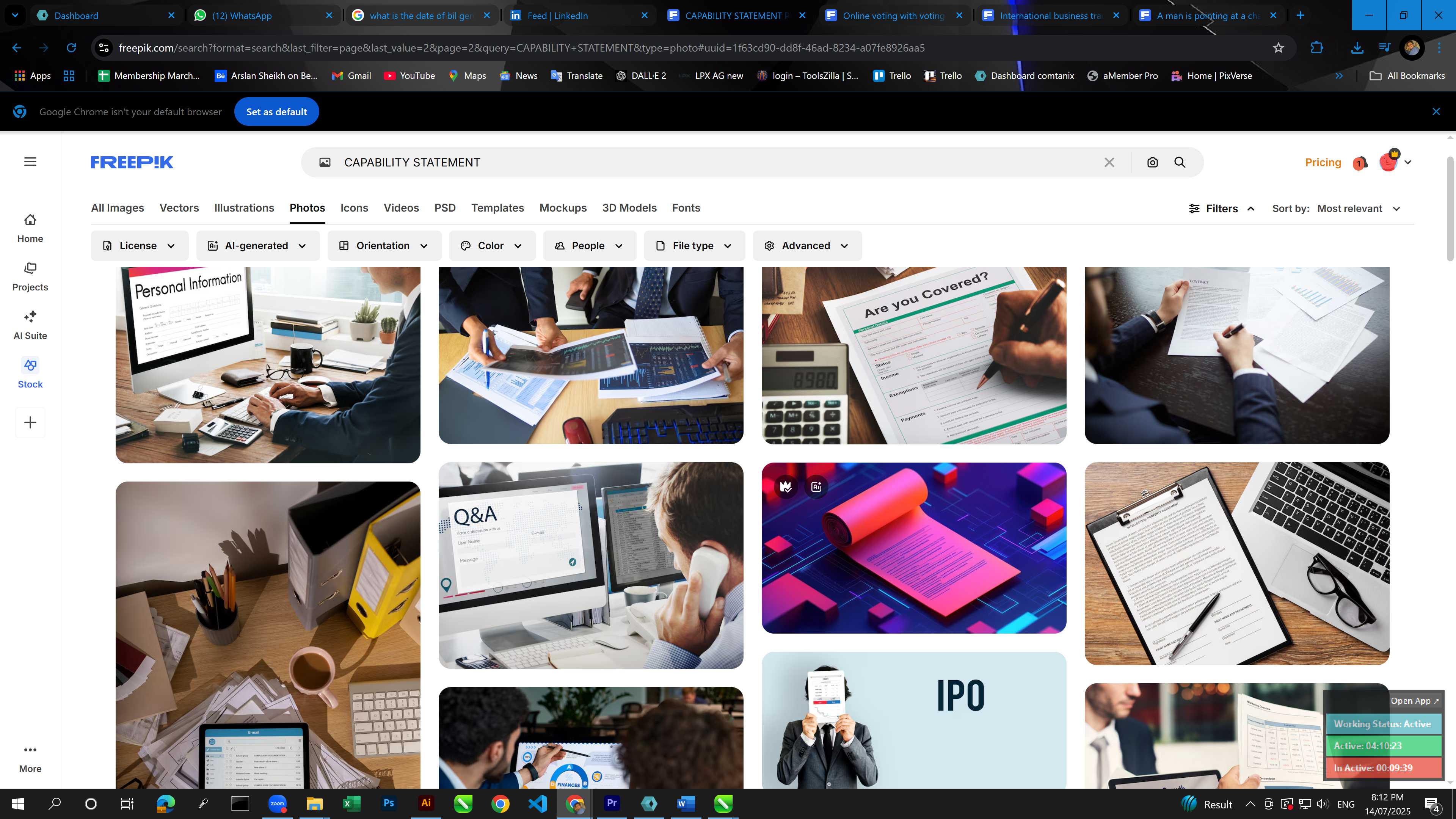Click the CAPABILITY STATEMENT search field
1456x819 pixels.
click(x=718, y=163)
